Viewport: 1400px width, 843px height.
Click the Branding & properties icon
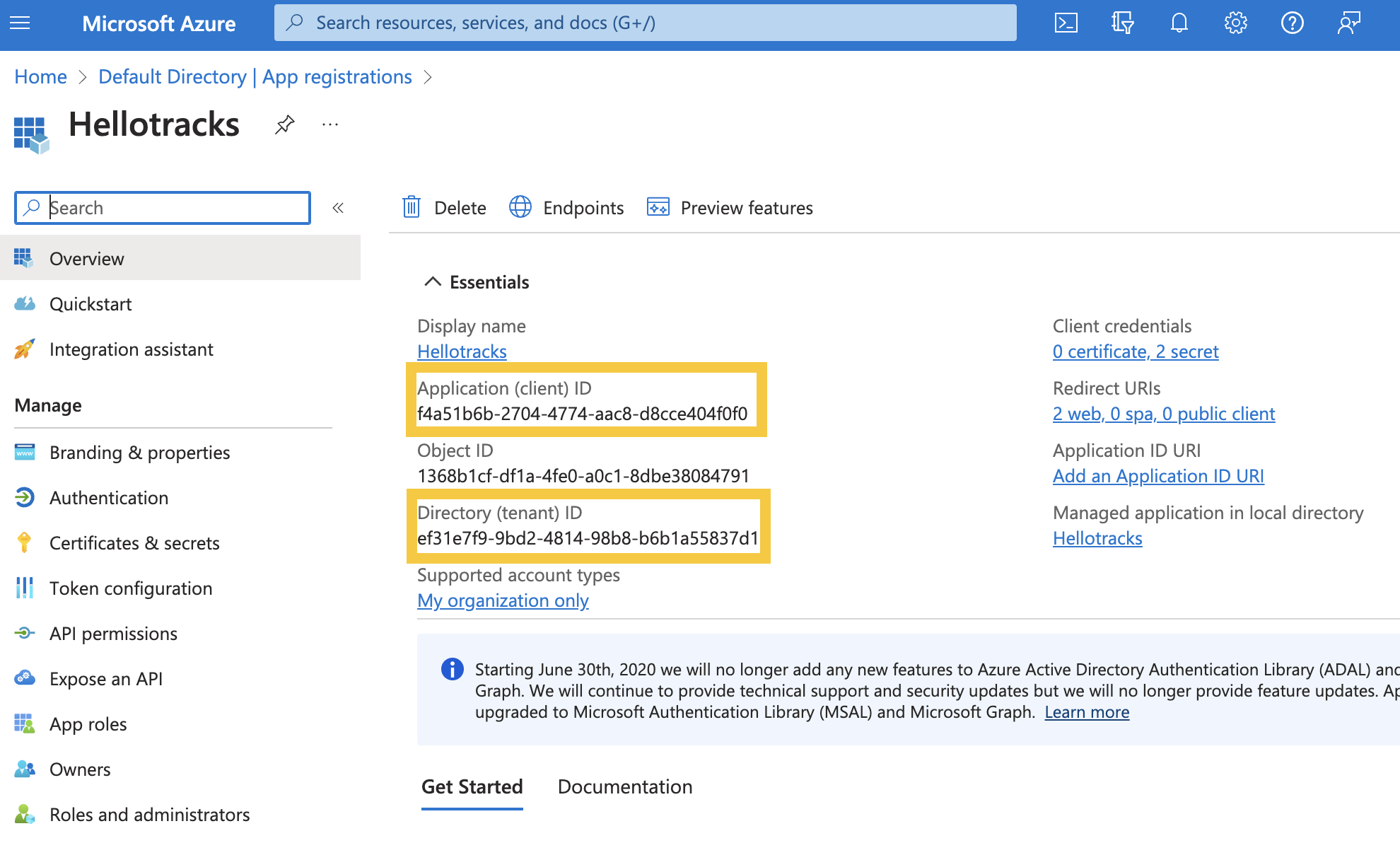tap(25, 453)
